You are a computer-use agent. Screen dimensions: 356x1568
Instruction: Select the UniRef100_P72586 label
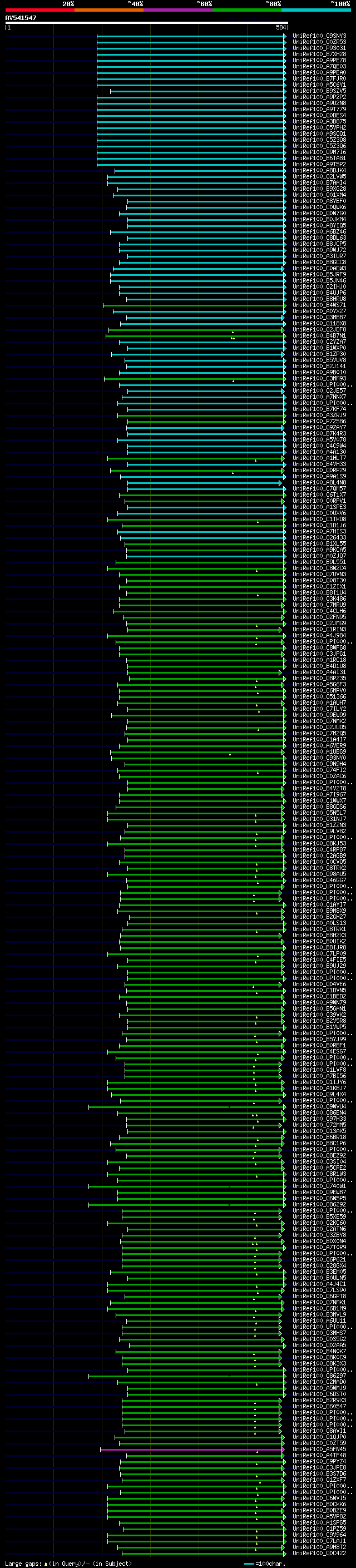click(319, 421)
